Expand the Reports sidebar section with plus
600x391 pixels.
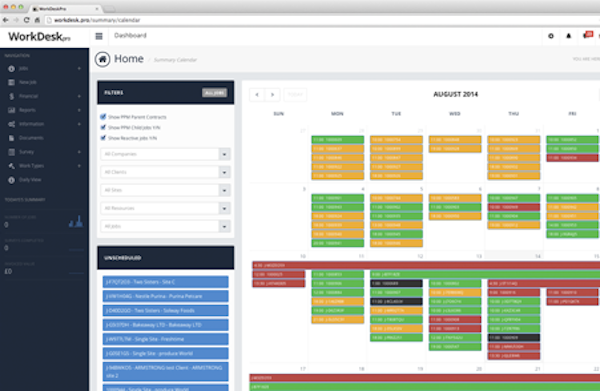[79, 110]
